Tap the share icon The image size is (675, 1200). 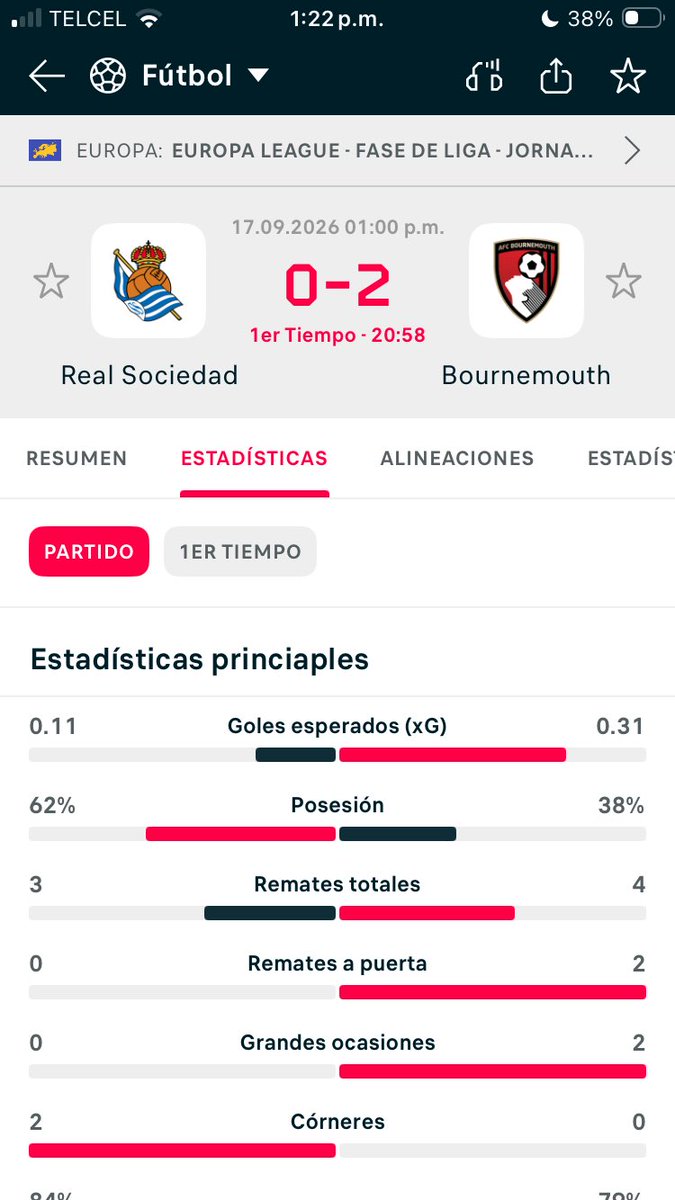(x=556, y=76)
